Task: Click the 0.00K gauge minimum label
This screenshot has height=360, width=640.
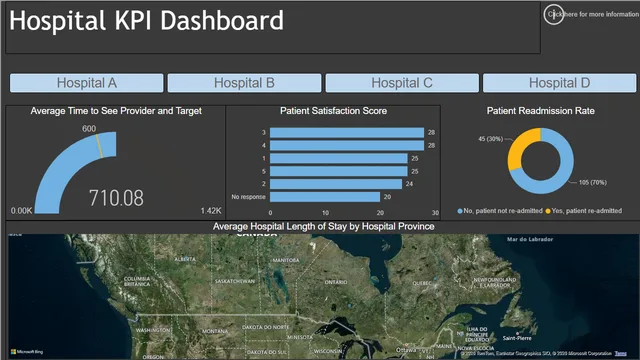Action: 21,211
